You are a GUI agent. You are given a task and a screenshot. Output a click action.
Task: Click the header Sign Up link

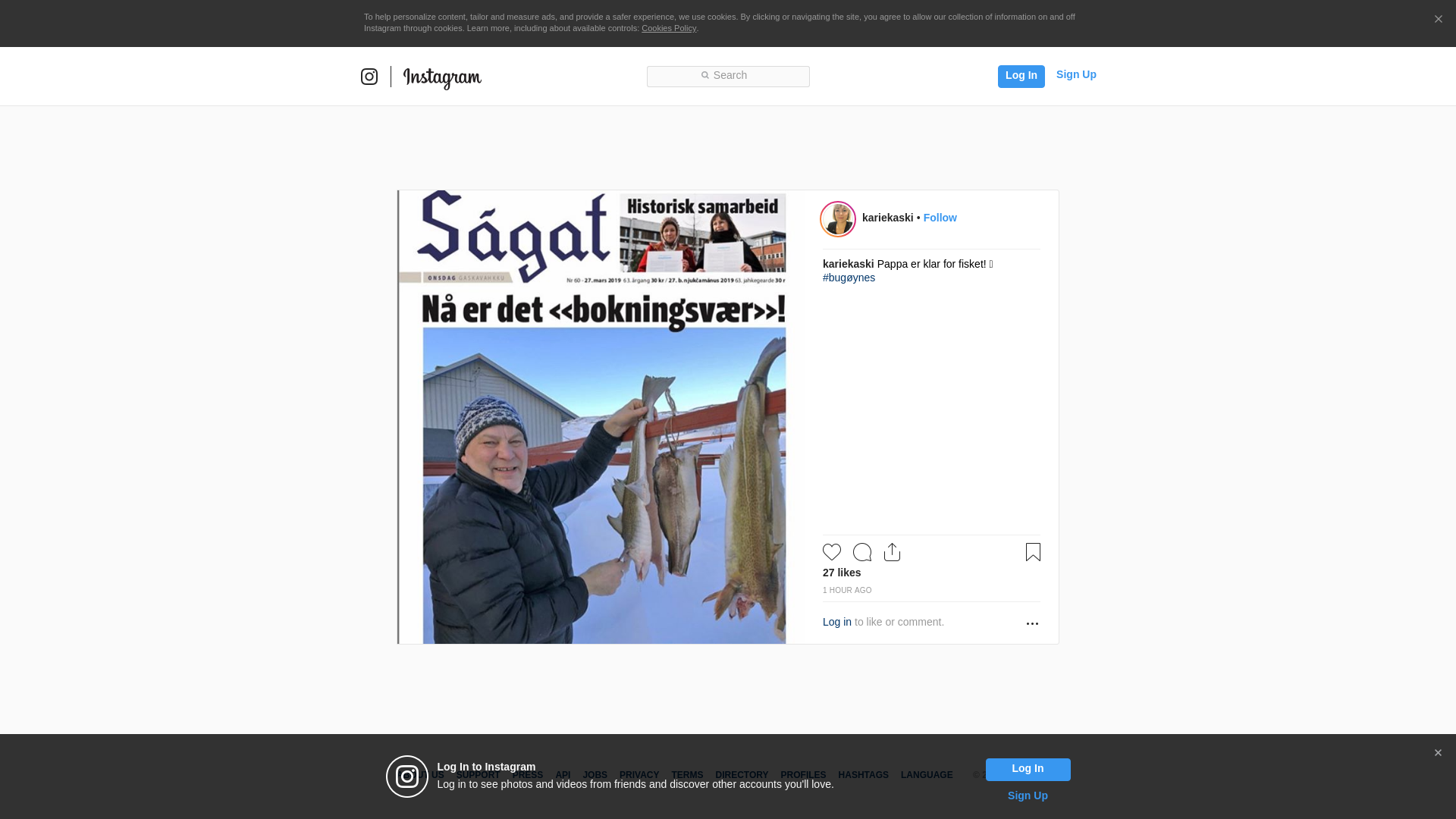[x=1075, y=74]
